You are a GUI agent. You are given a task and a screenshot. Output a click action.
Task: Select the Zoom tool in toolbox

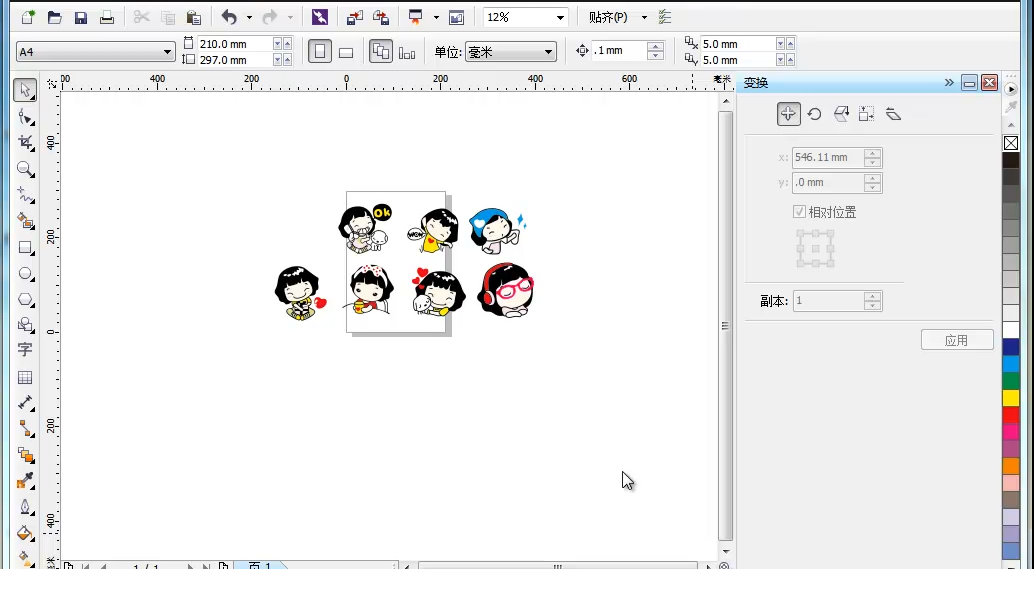coord(25,169)
